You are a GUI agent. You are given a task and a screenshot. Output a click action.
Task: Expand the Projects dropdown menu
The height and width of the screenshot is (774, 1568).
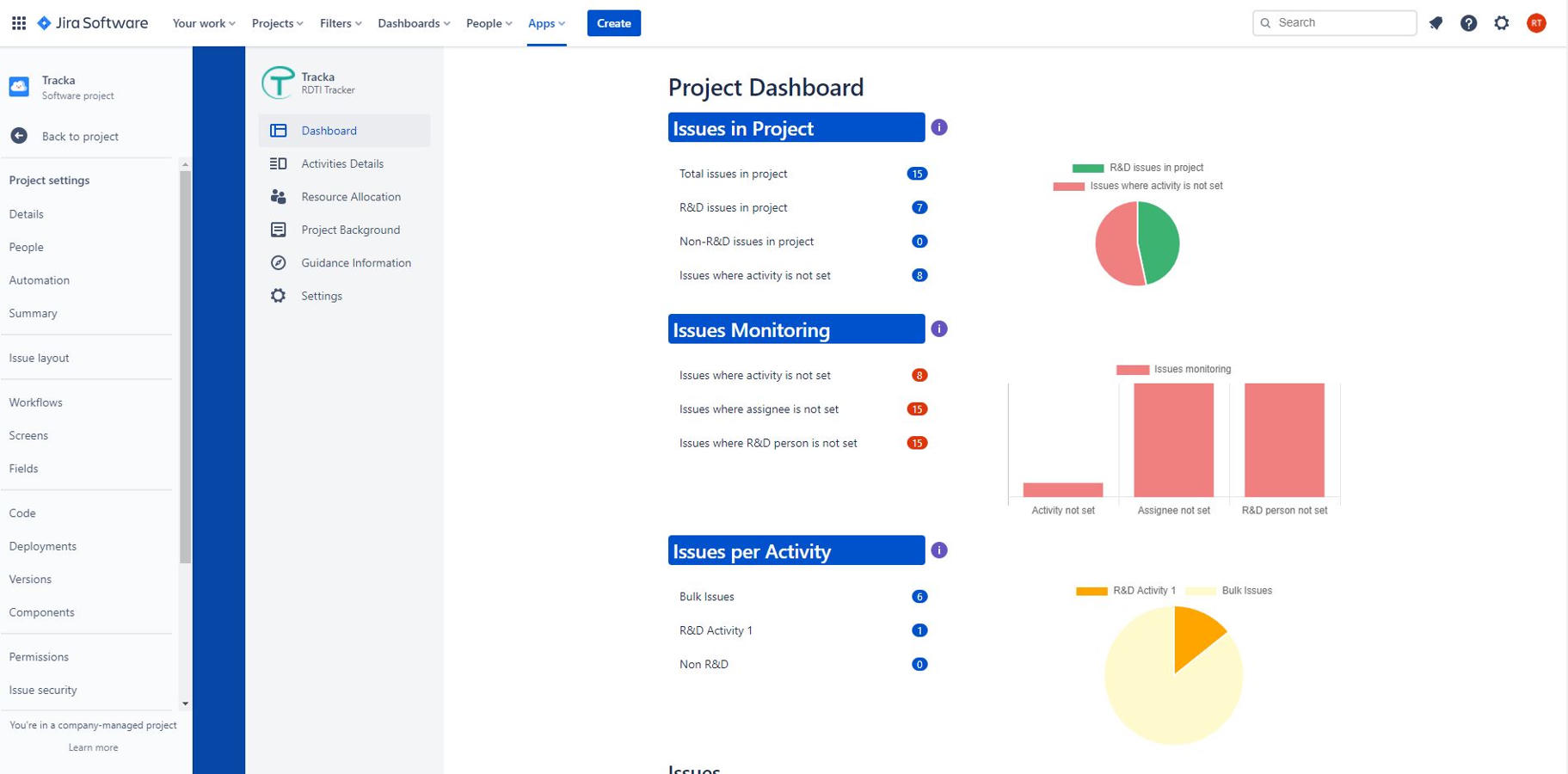(277, 23)
